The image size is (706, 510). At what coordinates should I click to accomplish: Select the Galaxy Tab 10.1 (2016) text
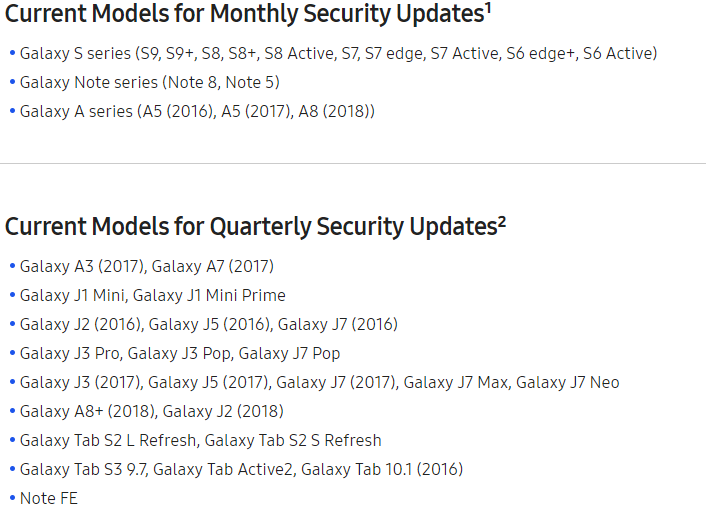382,469
